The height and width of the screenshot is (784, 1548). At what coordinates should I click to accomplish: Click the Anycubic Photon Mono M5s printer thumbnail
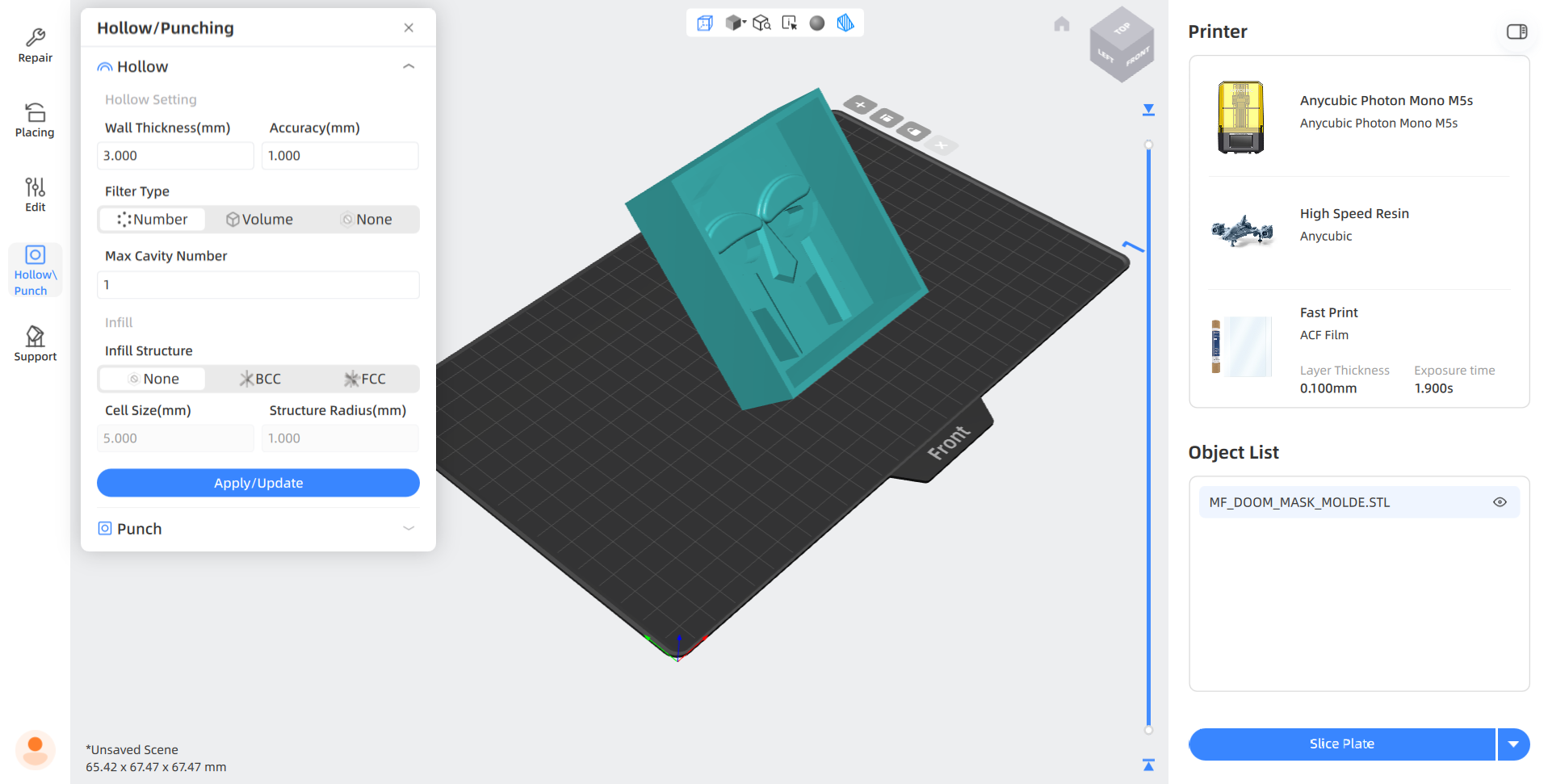click(1241, 117)
